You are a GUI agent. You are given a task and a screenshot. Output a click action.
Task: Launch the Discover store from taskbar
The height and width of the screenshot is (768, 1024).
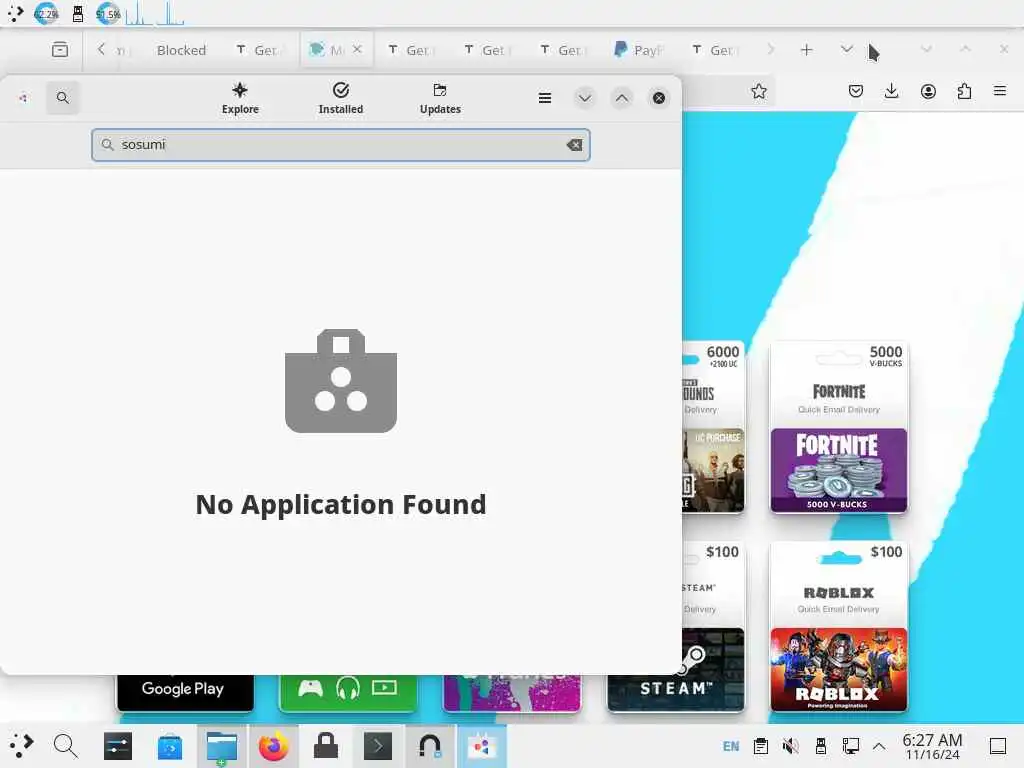click(170, 746)
